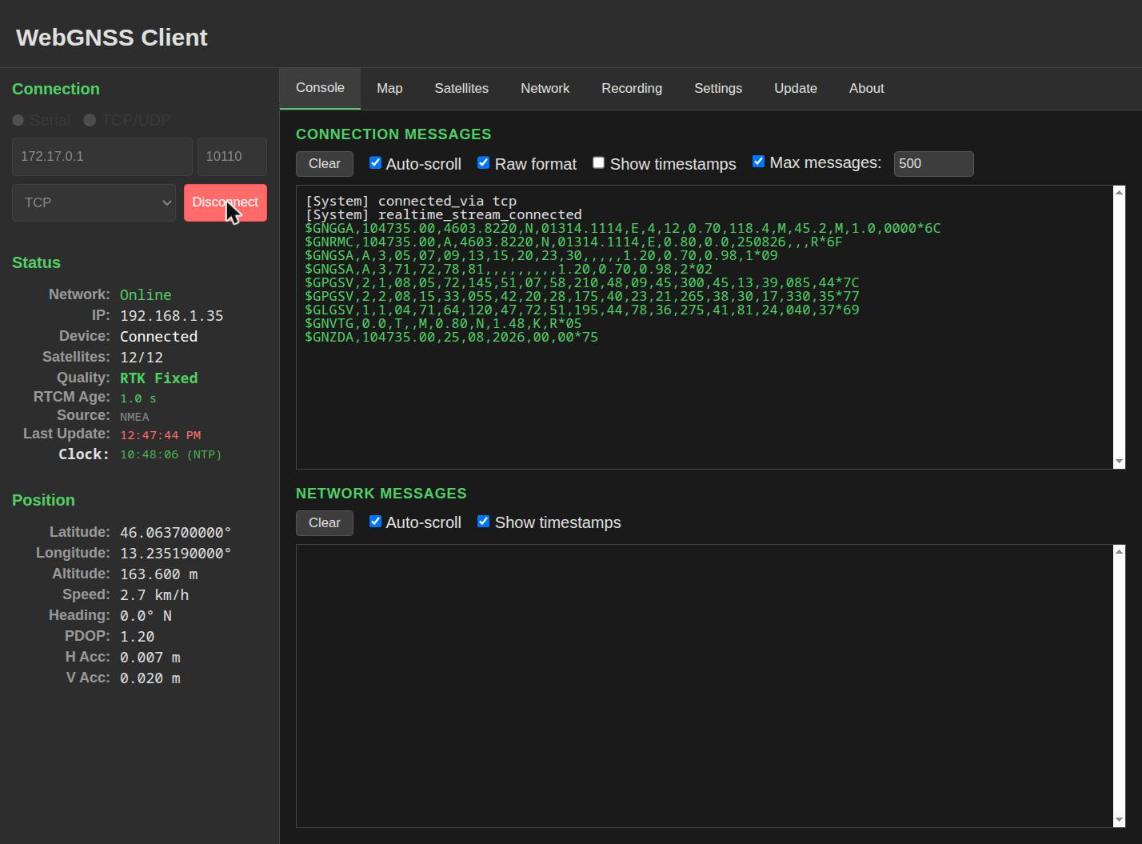Viewport: 1142px width, 844px height.
Task: Open the Settings tab
Action: (718, 89)
